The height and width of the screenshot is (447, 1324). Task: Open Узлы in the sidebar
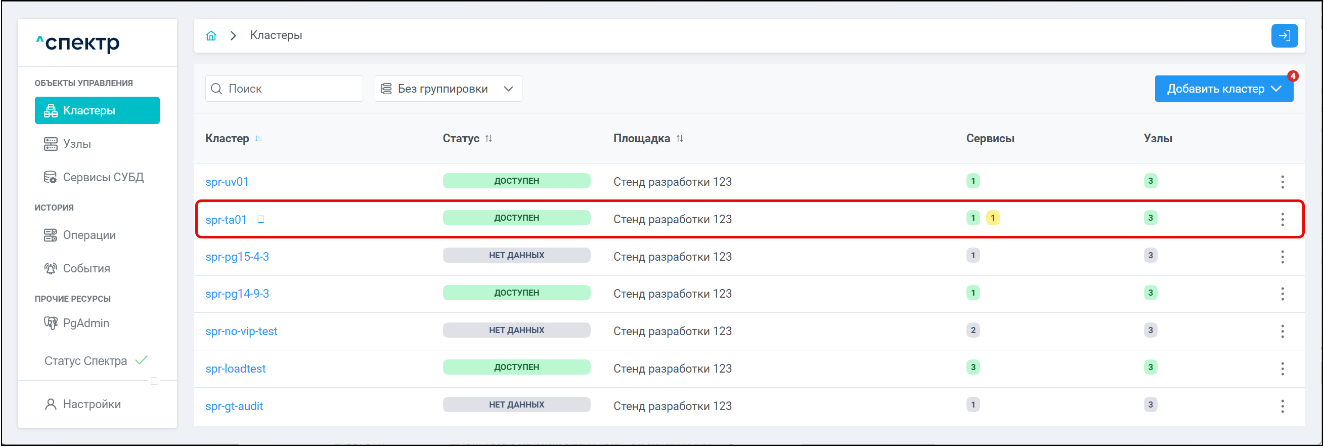[77, 144]
